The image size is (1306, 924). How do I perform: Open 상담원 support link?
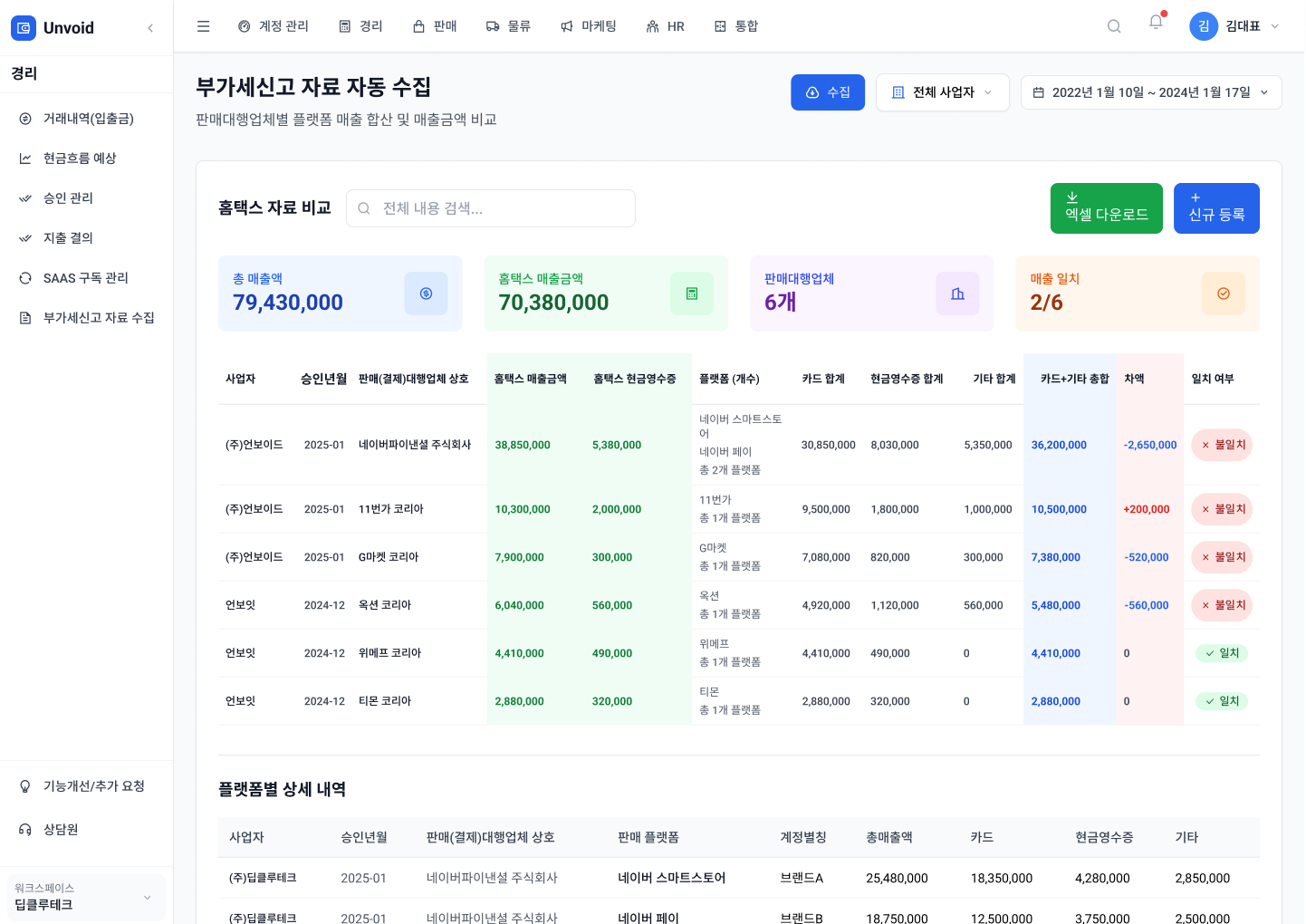[x=86, y=830]
